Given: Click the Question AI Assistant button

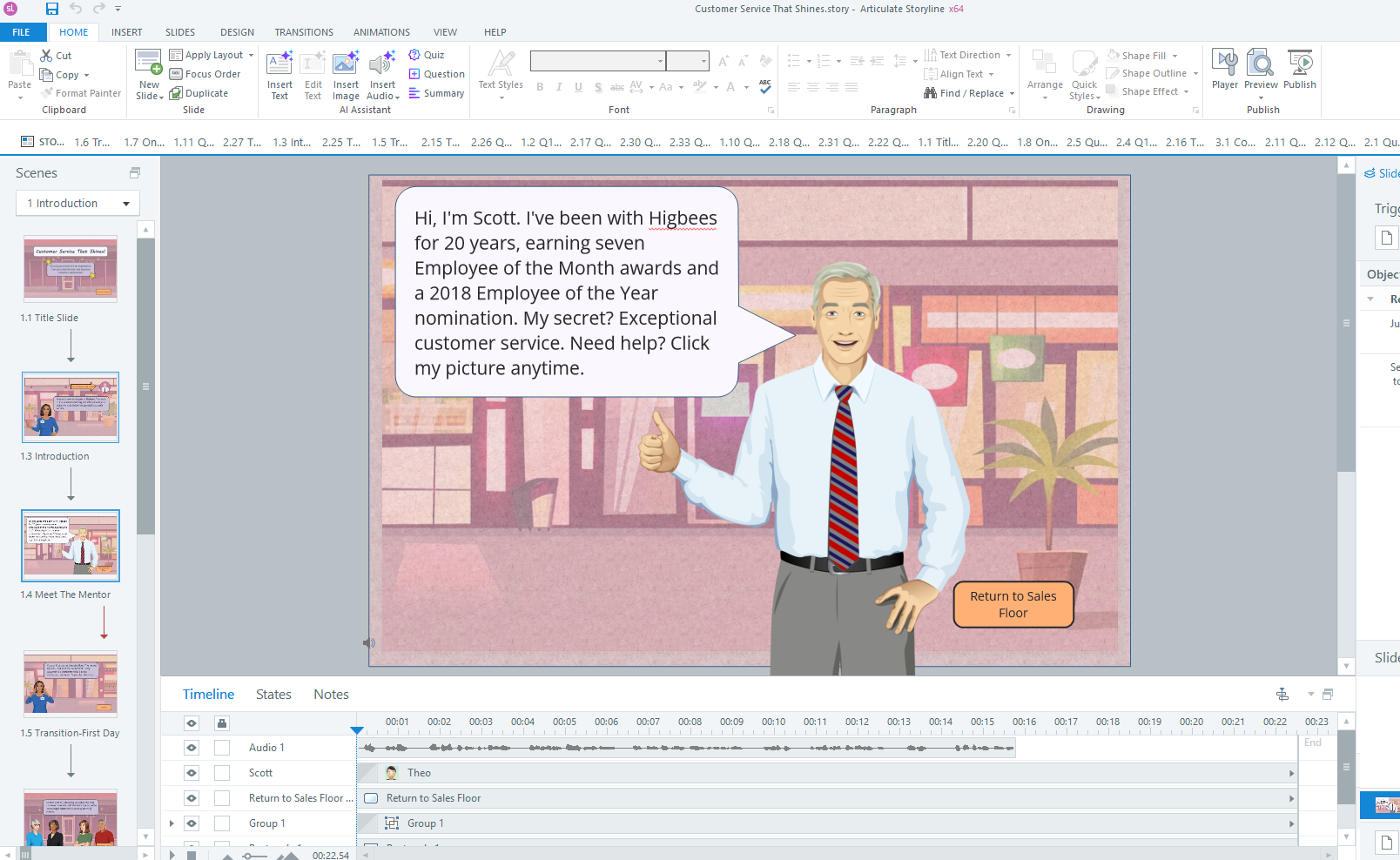Looking at the screenshot, I should click(x=436, y=74).
